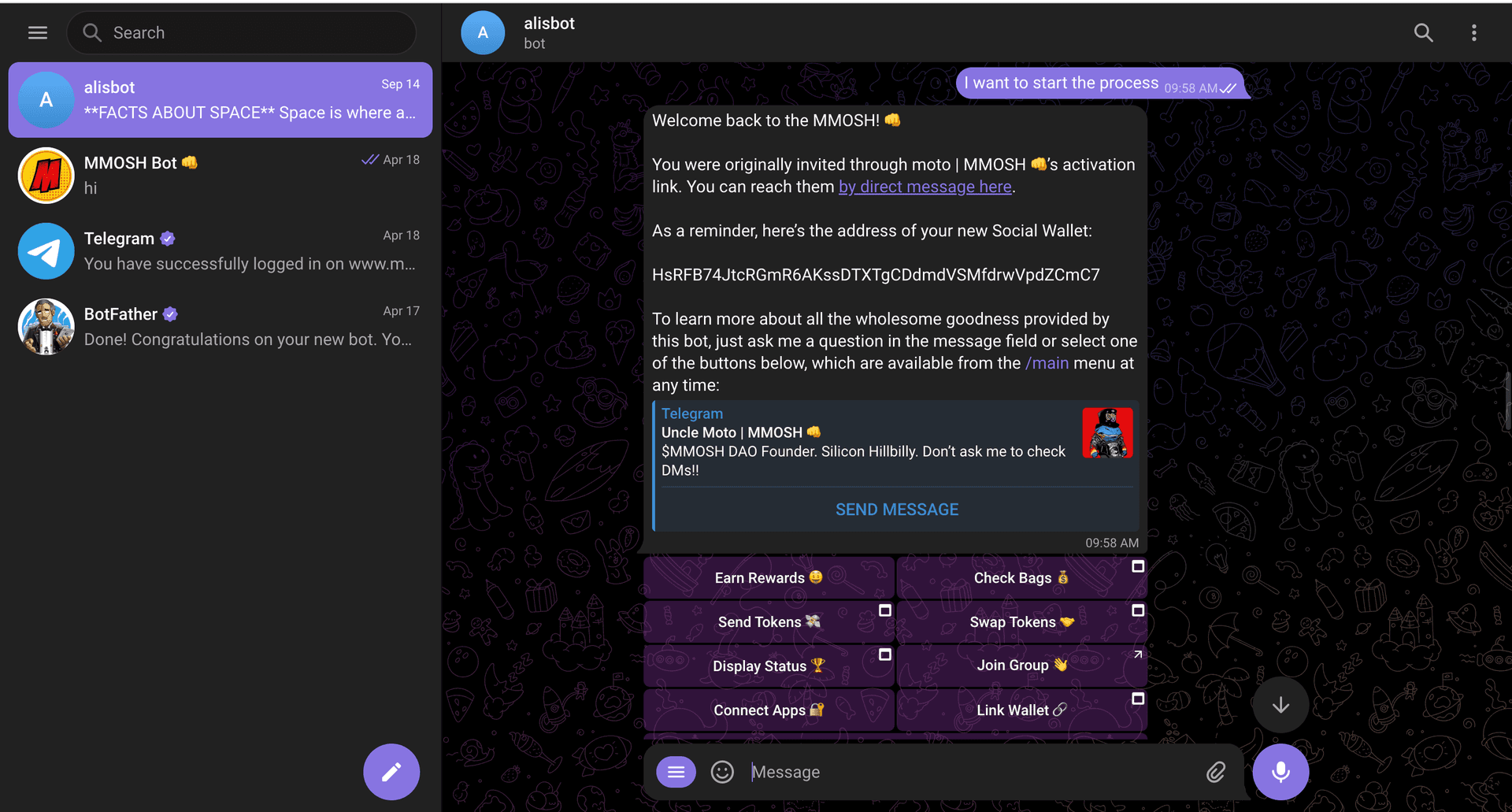Record a voice message with microphone
The height and width of the screenshot is (812, 1512).
pyautogui.click(x=1280, y=772)
